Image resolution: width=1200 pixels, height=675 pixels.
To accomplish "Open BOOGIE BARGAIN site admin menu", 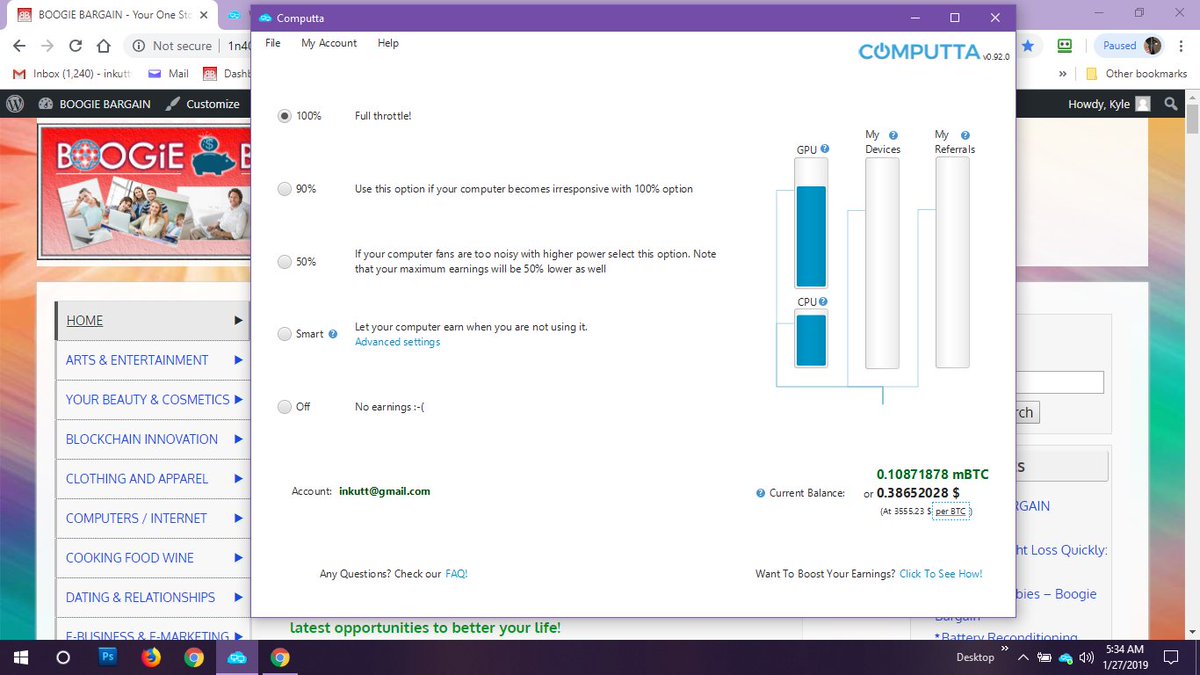I will 95,103.
